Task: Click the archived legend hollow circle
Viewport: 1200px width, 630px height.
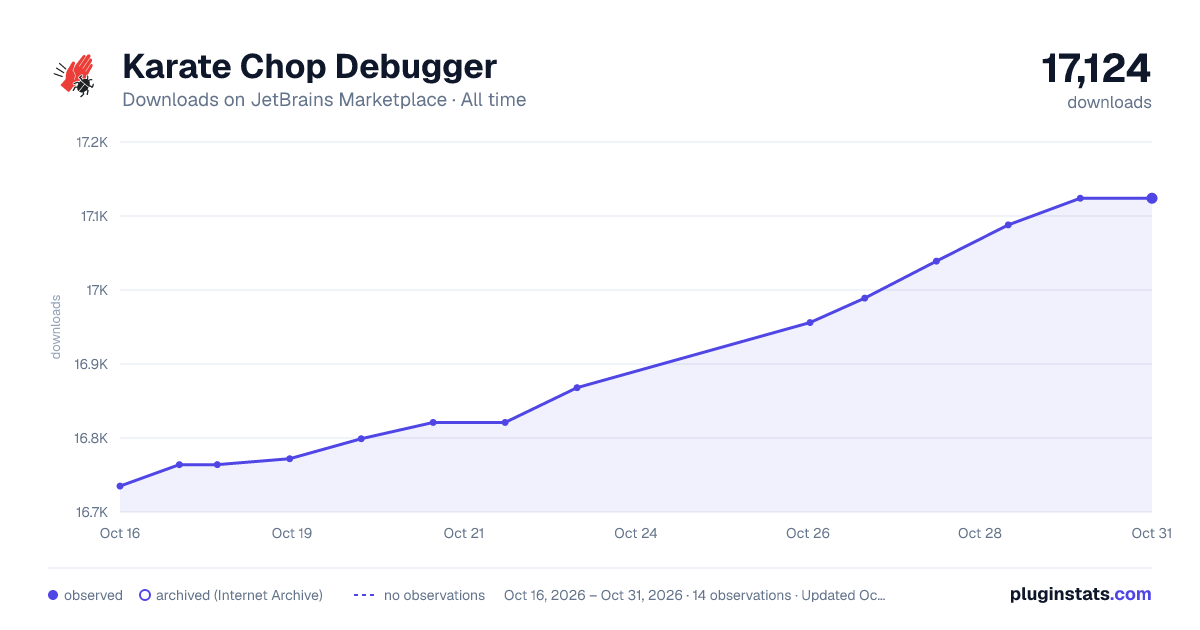Action: pos(144,595)
